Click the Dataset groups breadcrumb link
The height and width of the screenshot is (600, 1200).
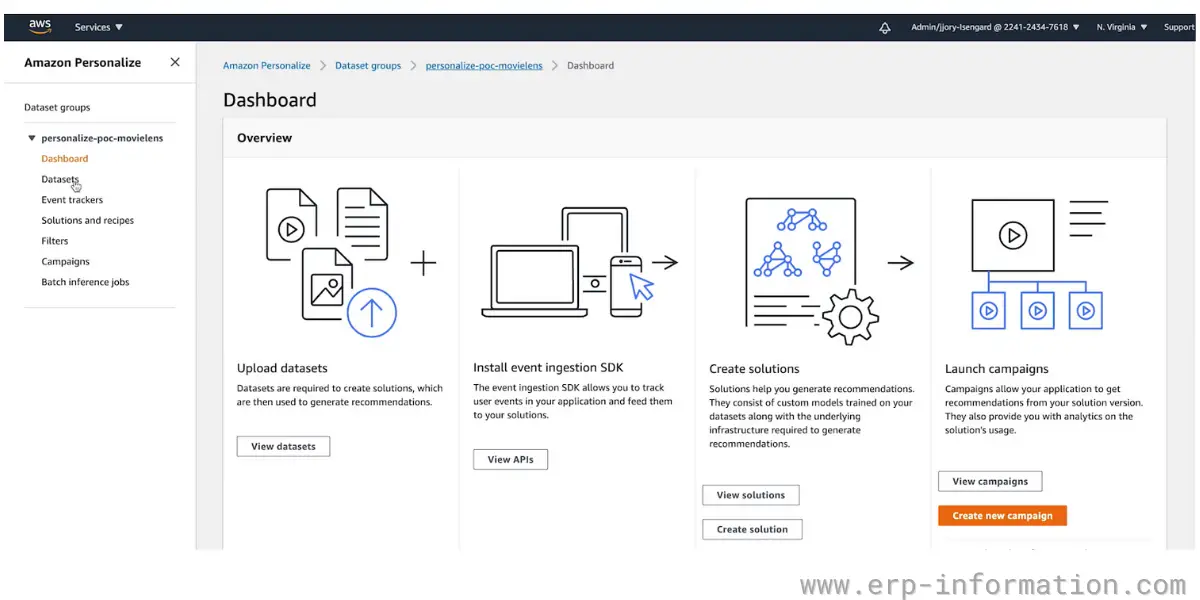coord(368,66)
